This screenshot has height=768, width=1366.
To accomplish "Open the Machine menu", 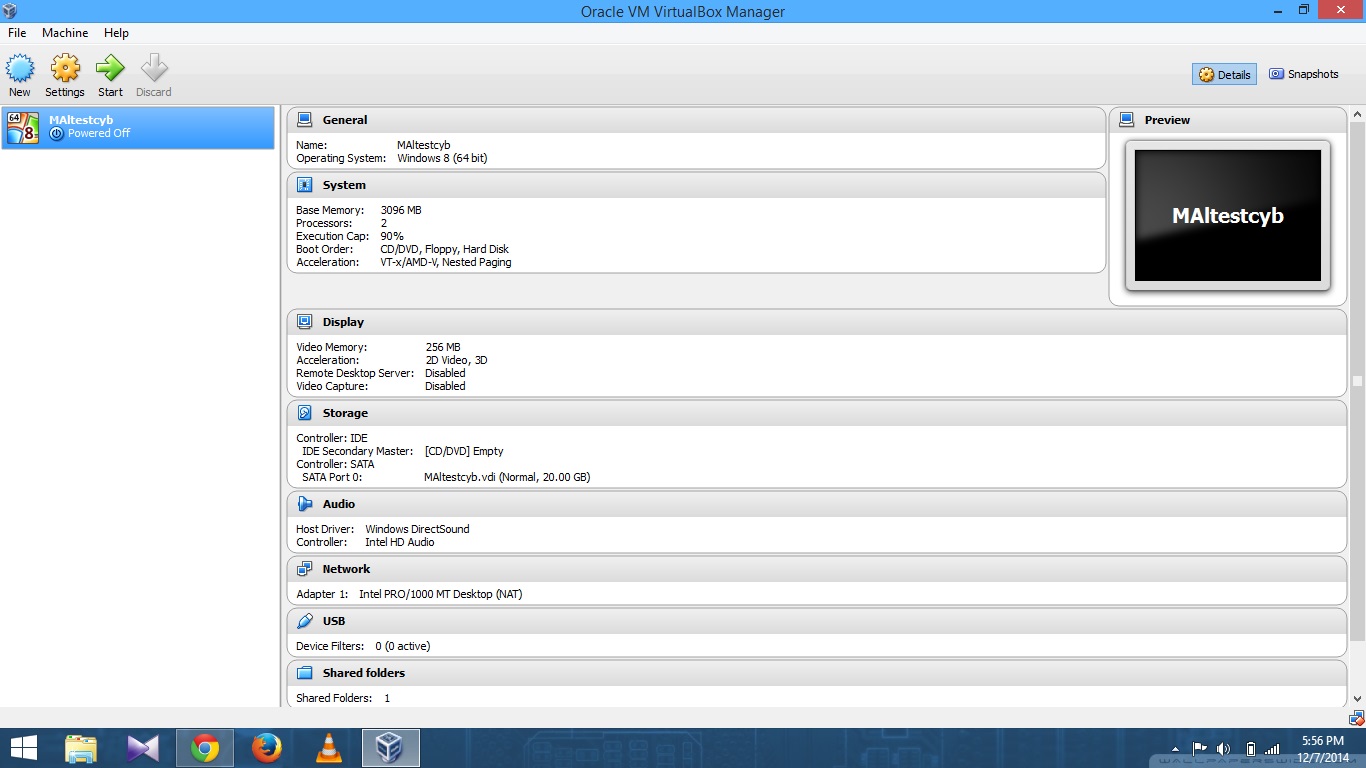I will [65, 33].
